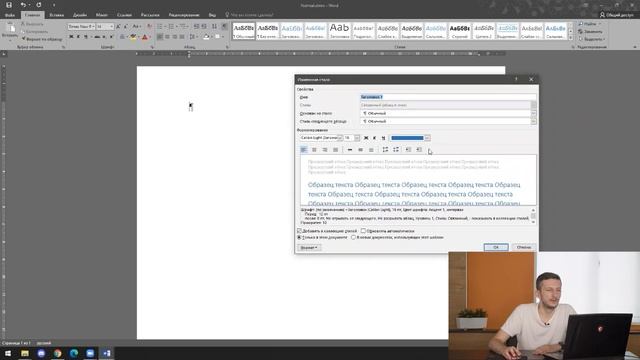The width and height of the screenshot is (640, 360).
Task: Toggle show paragraph marks in ribbon
Action: [224, 27]
